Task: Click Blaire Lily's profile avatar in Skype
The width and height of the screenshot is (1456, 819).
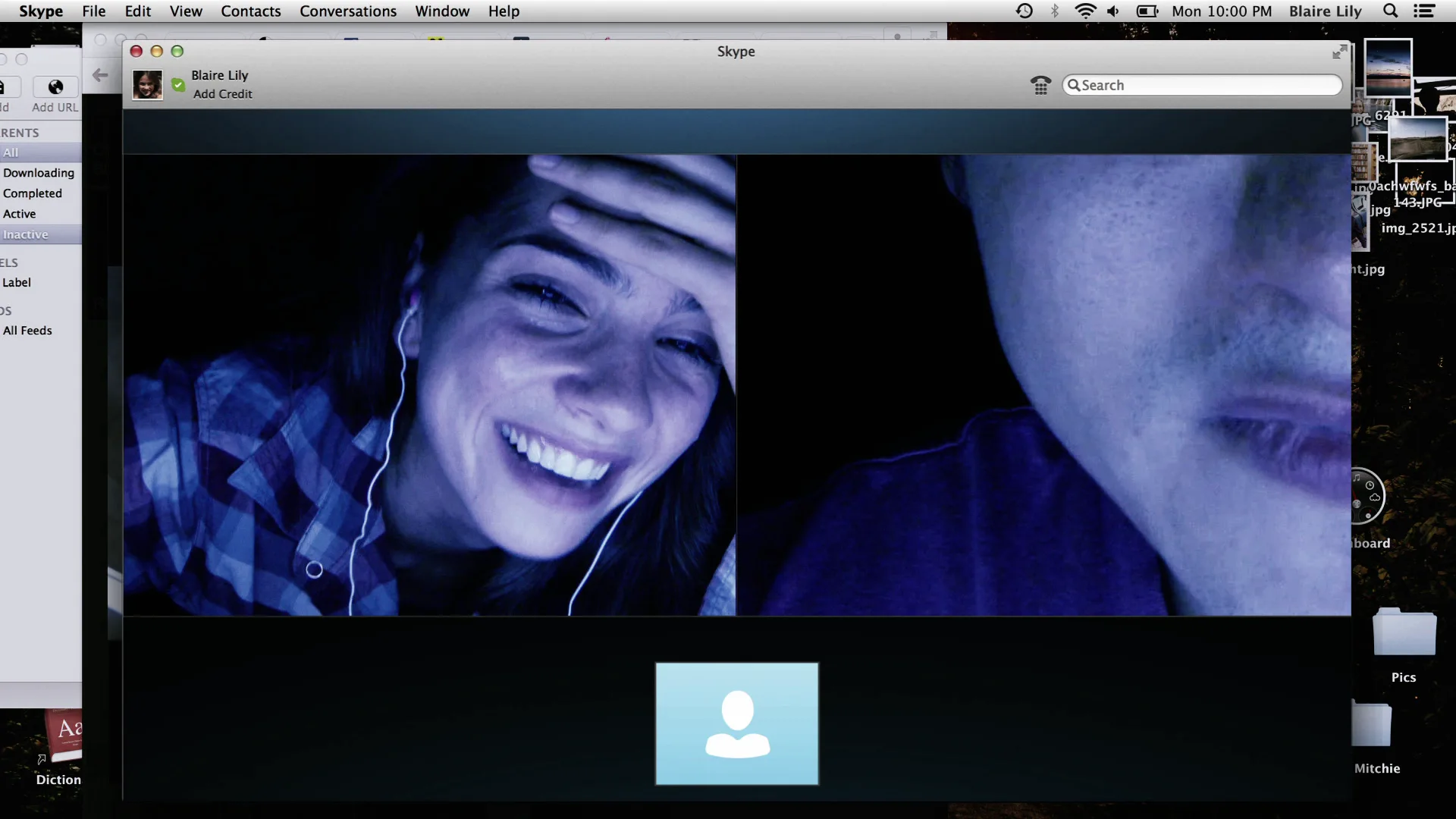Action: (x=147, y=84)
